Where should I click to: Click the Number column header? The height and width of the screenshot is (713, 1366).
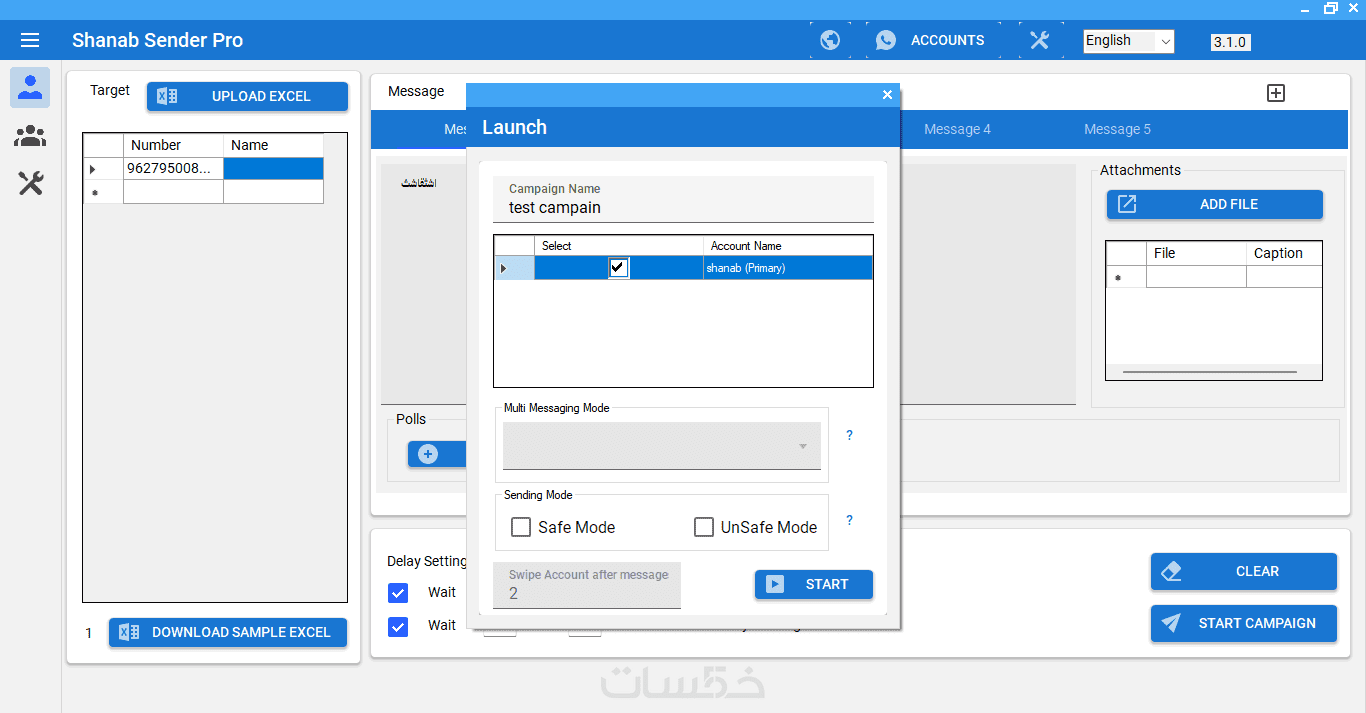pos(173,145)
